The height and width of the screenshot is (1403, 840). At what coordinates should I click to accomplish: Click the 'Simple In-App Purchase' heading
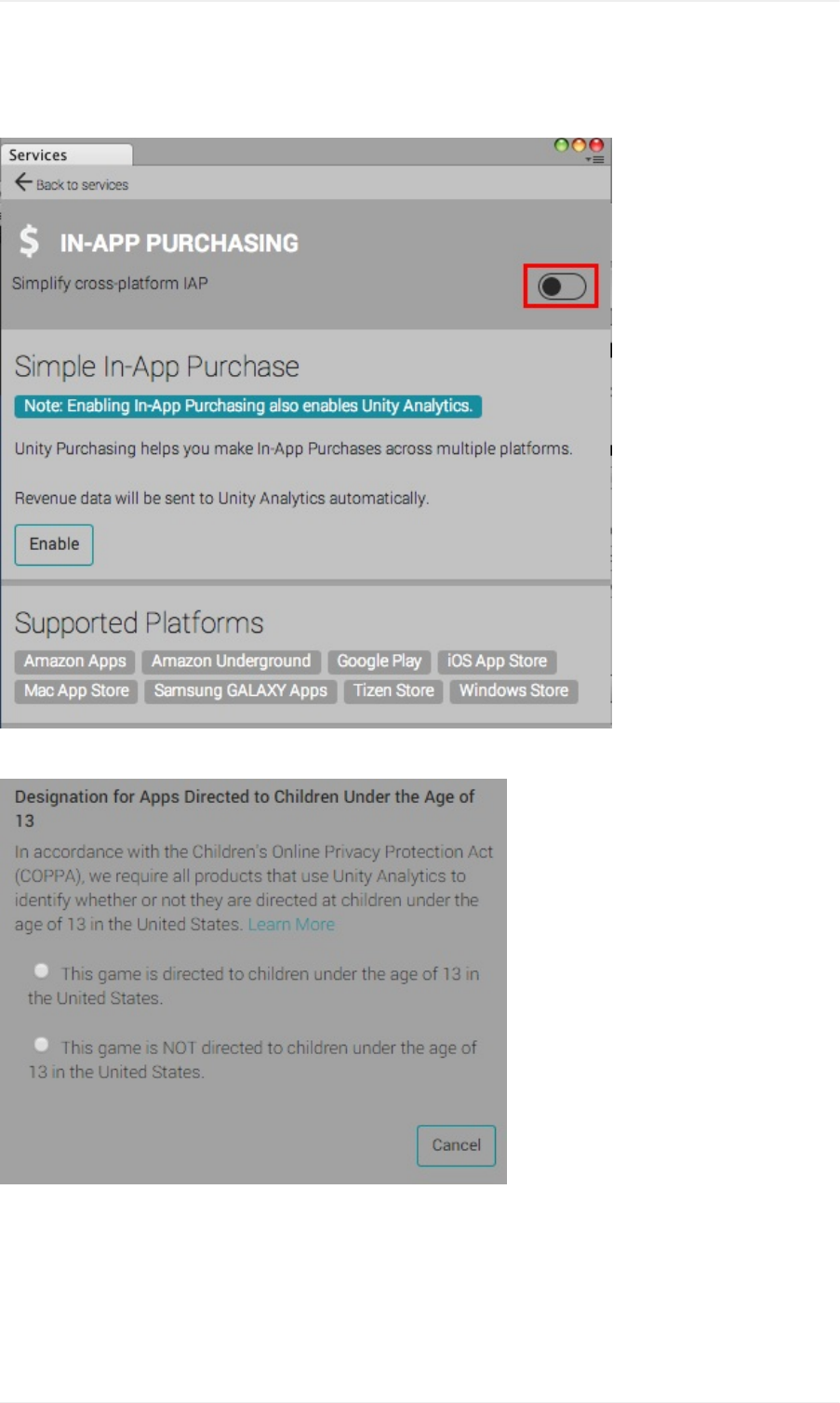pos(156,367)
